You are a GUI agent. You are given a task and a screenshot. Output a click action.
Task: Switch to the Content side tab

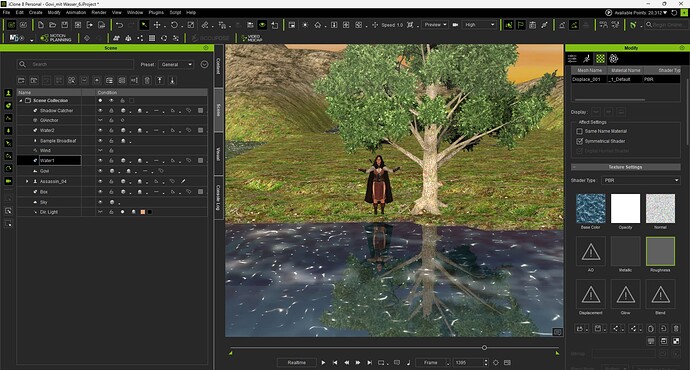pos(218,66)
